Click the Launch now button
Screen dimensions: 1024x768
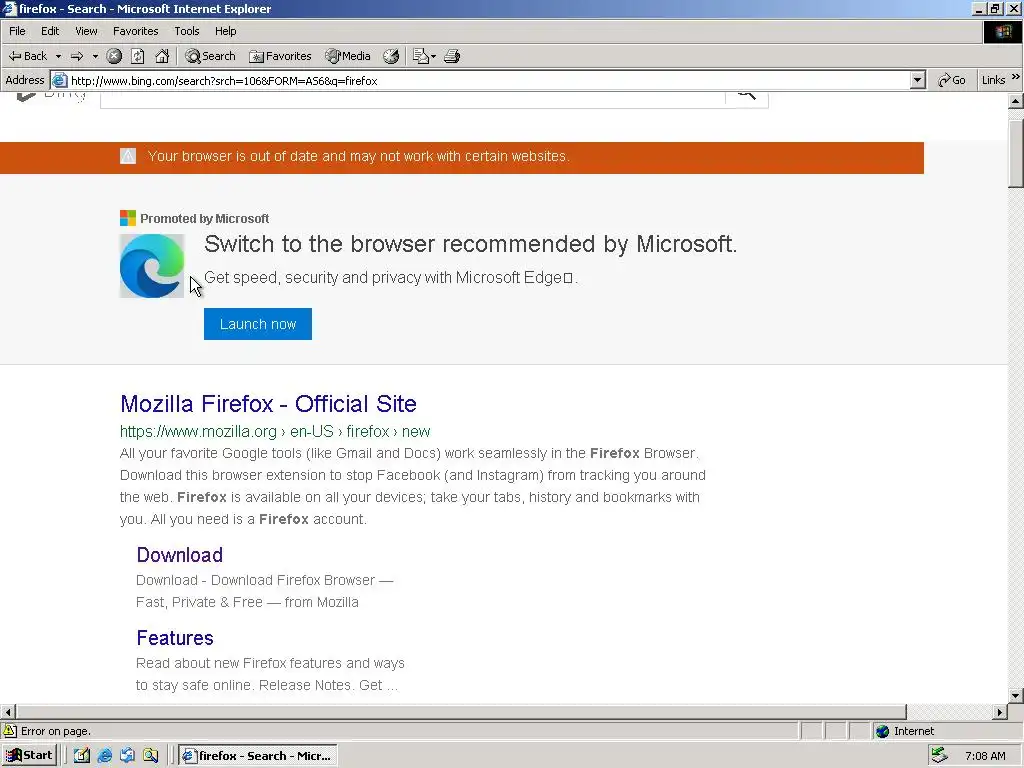pos(258,324)
